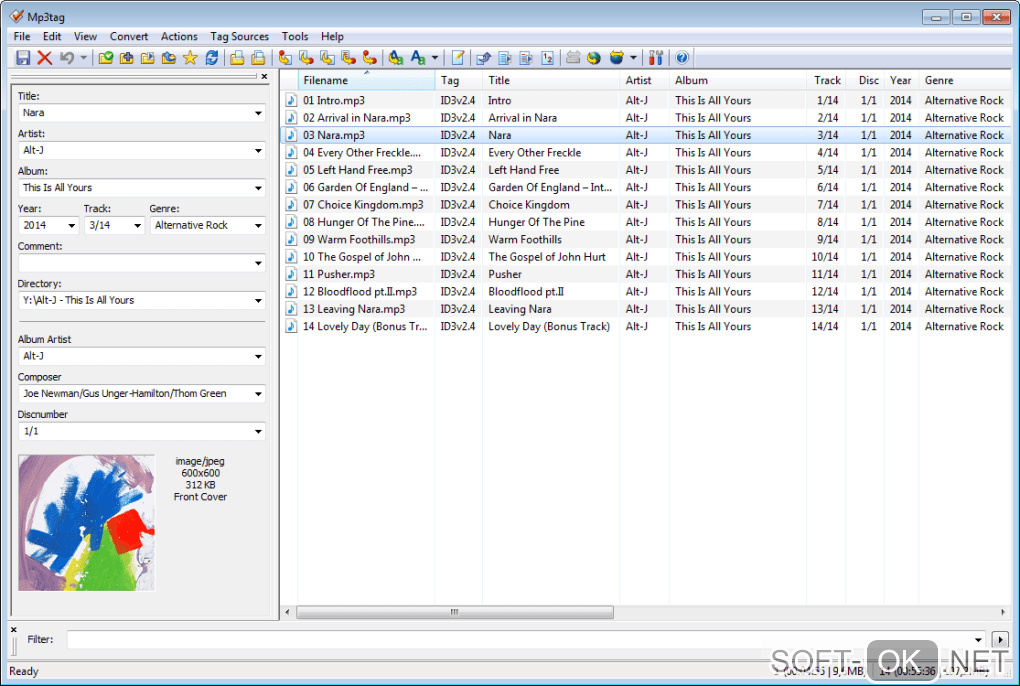The image size is (1020, 686).
Task: Click the blue Help question mark icon
Action: click(682, 58)
